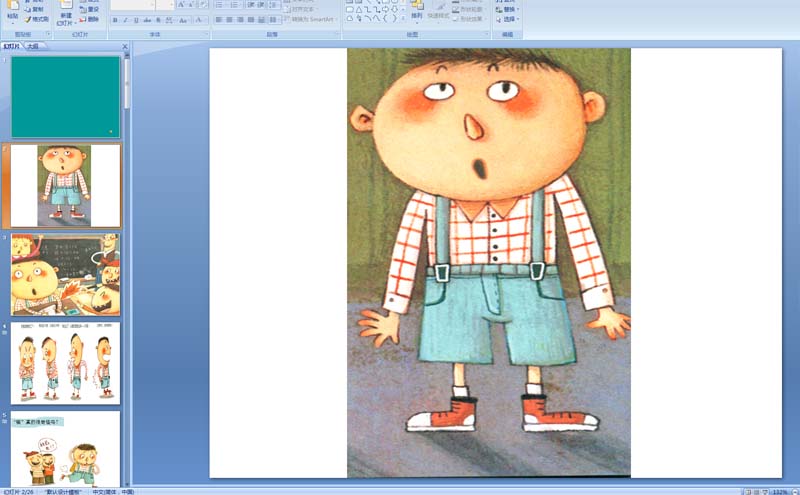Switch to the Outline (大纲) pane tab

coord(33,46)
